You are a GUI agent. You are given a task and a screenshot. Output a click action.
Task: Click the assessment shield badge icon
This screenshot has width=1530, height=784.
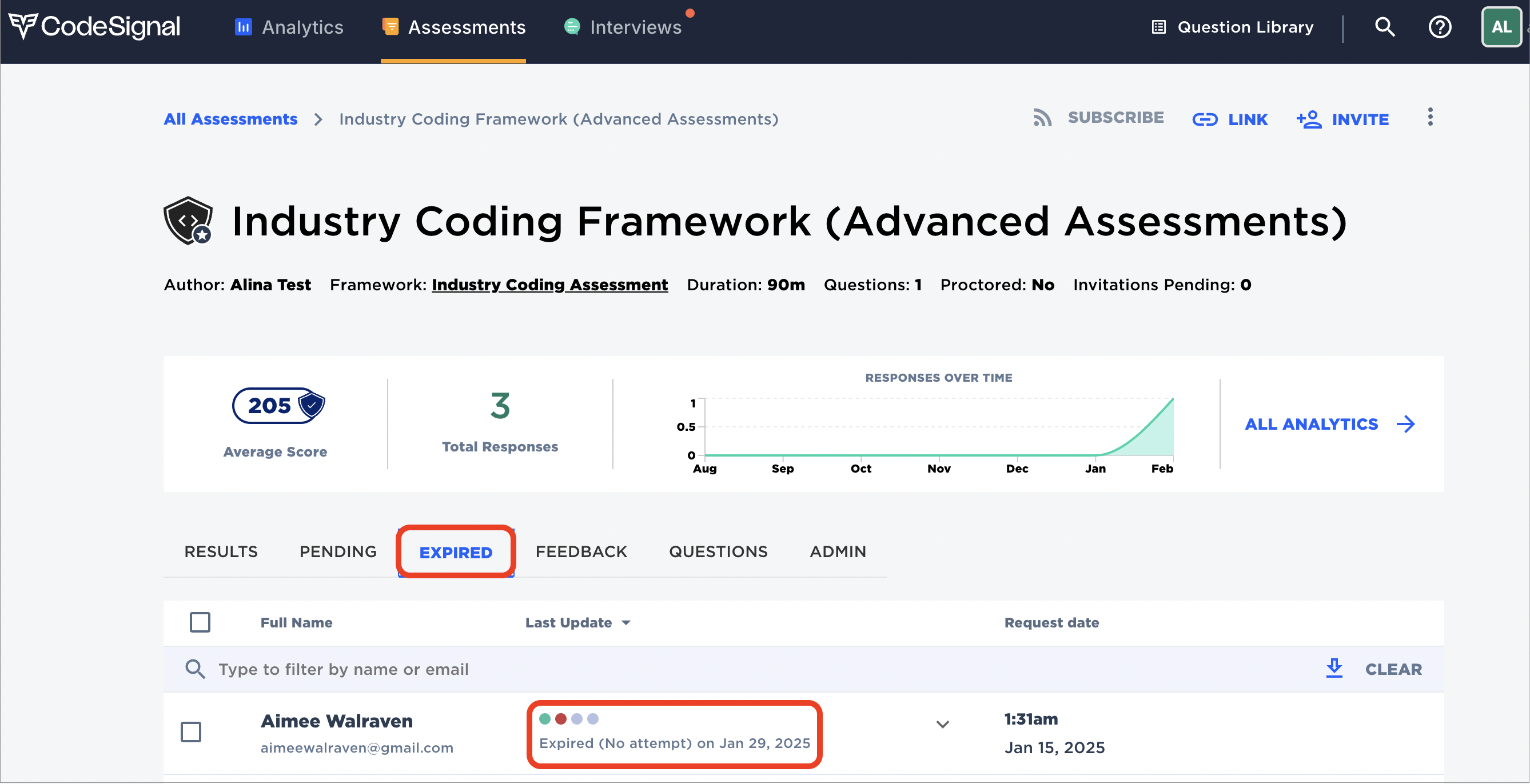tap(188, 221)
